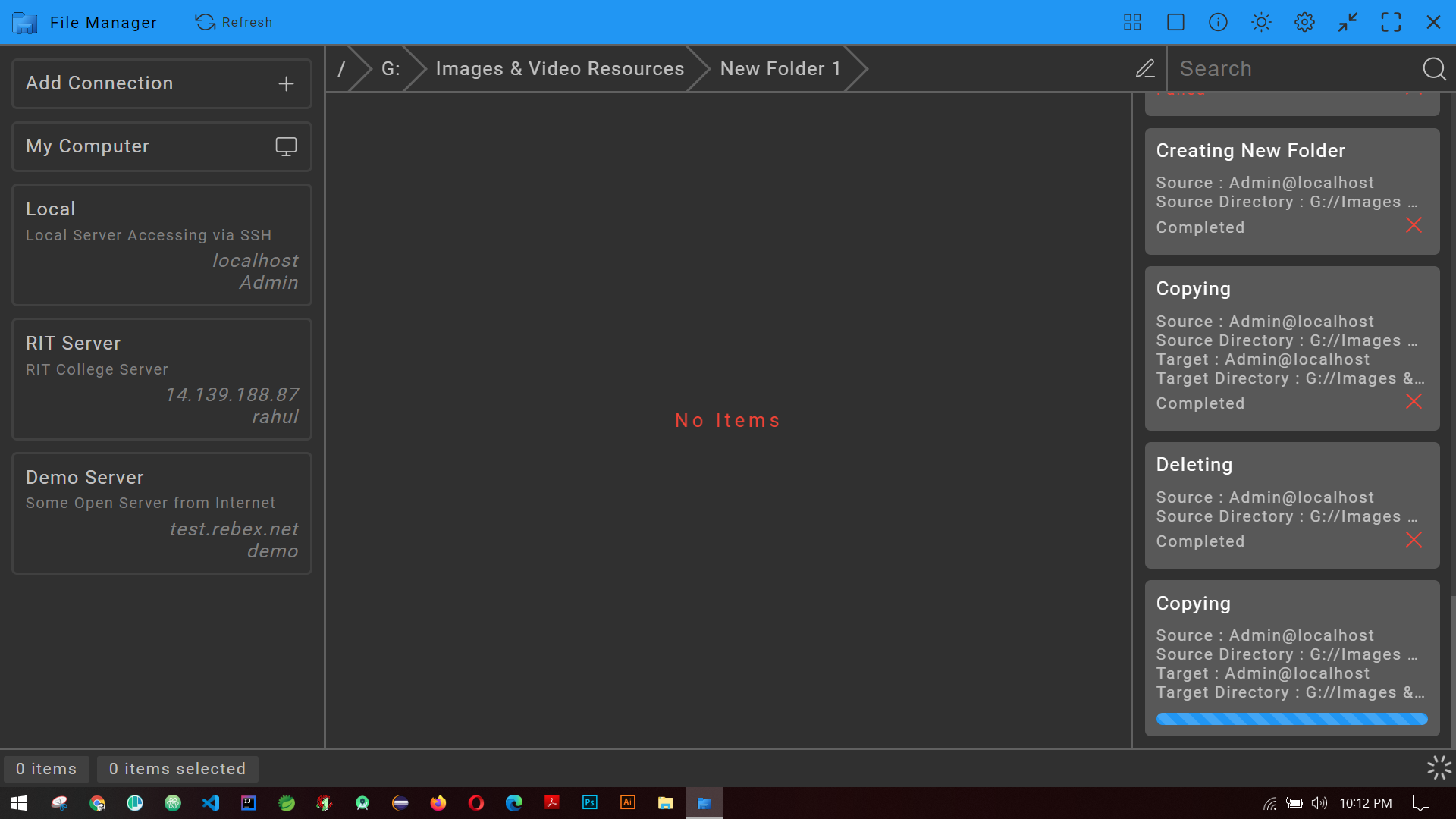Click the pencil/rename edit icon

[x=1145, y=68]
